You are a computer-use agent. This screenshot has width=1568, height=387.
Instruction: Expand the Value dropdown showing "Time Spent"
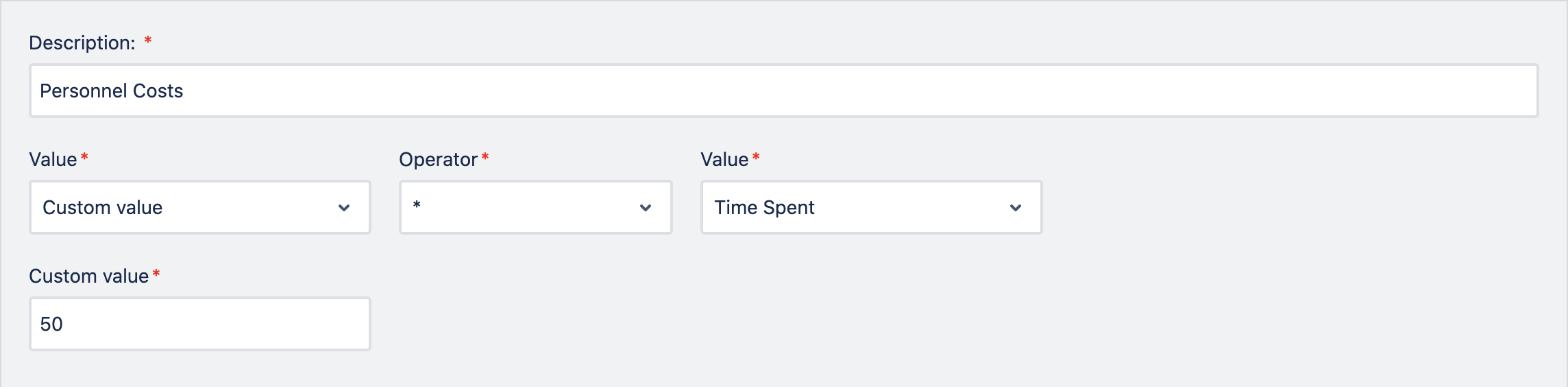(871, 207)
